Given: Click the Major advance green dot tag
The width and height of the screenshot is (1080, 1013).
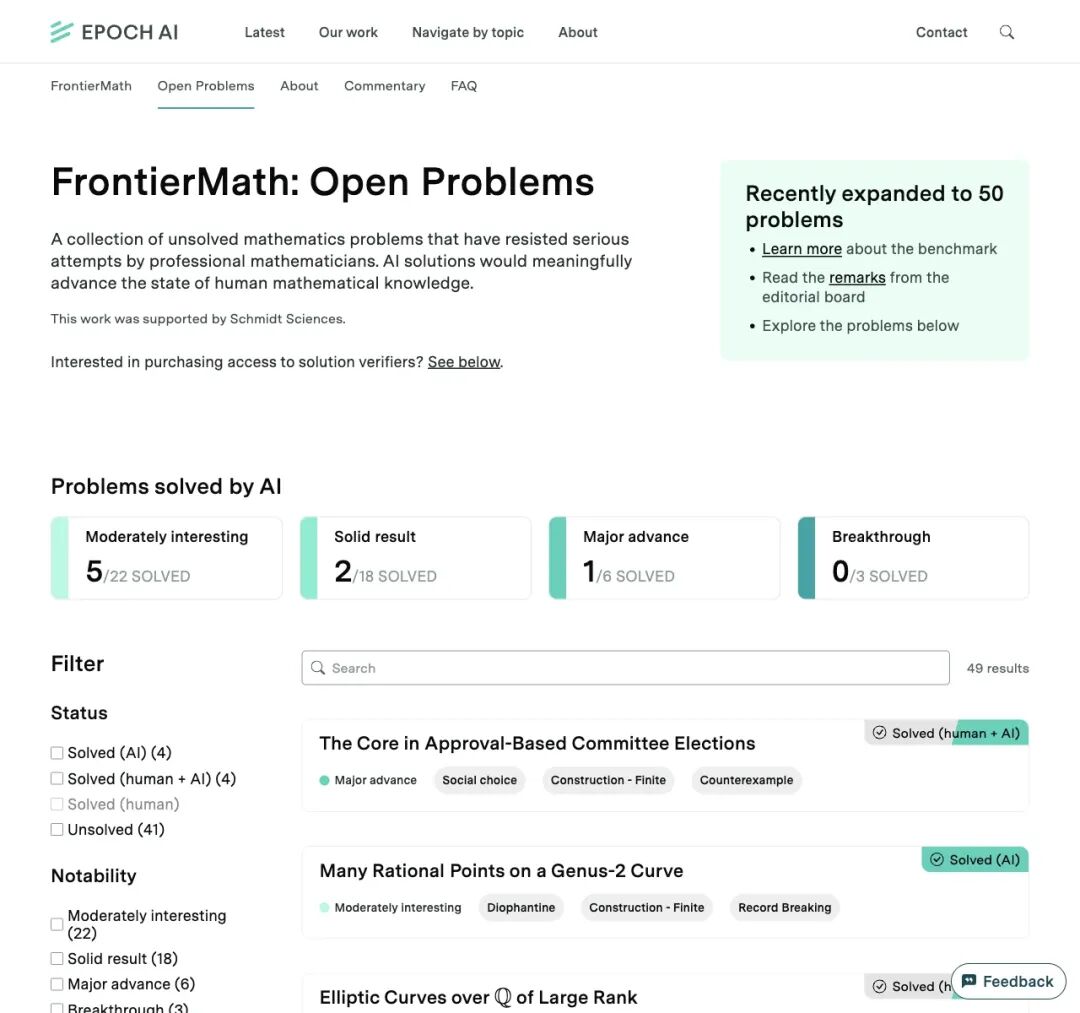Looking at the screenshot, I should click(x=368, y=780).
